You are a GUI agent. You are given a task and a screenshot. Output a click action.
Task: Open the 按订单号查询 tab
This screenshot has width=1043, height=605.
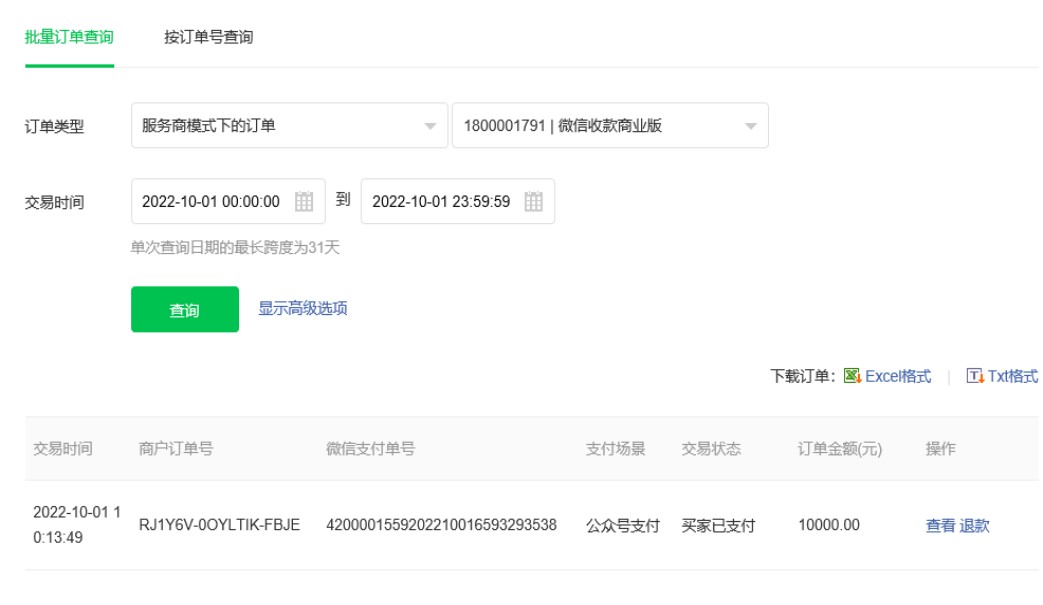pyautogui.click(x=208, y=37)
